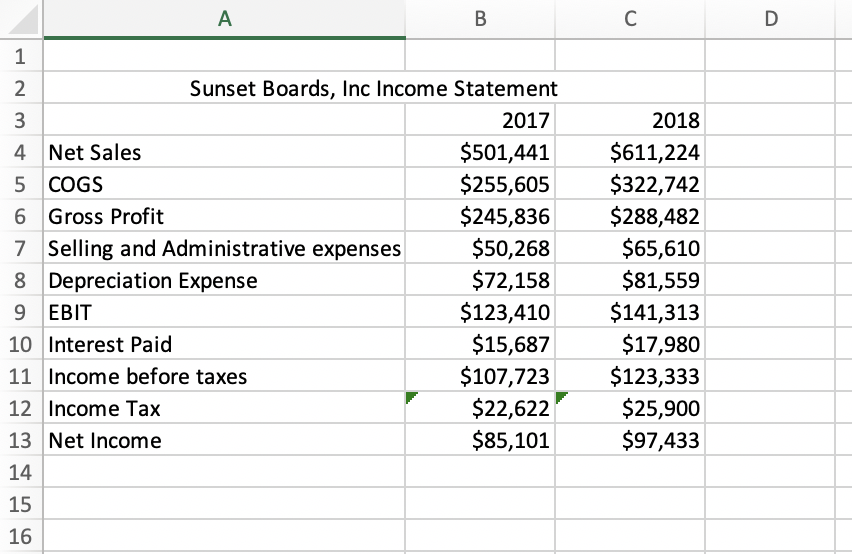Select the Income before taxes label
The image size is (852, 554).
click(224, 376)
